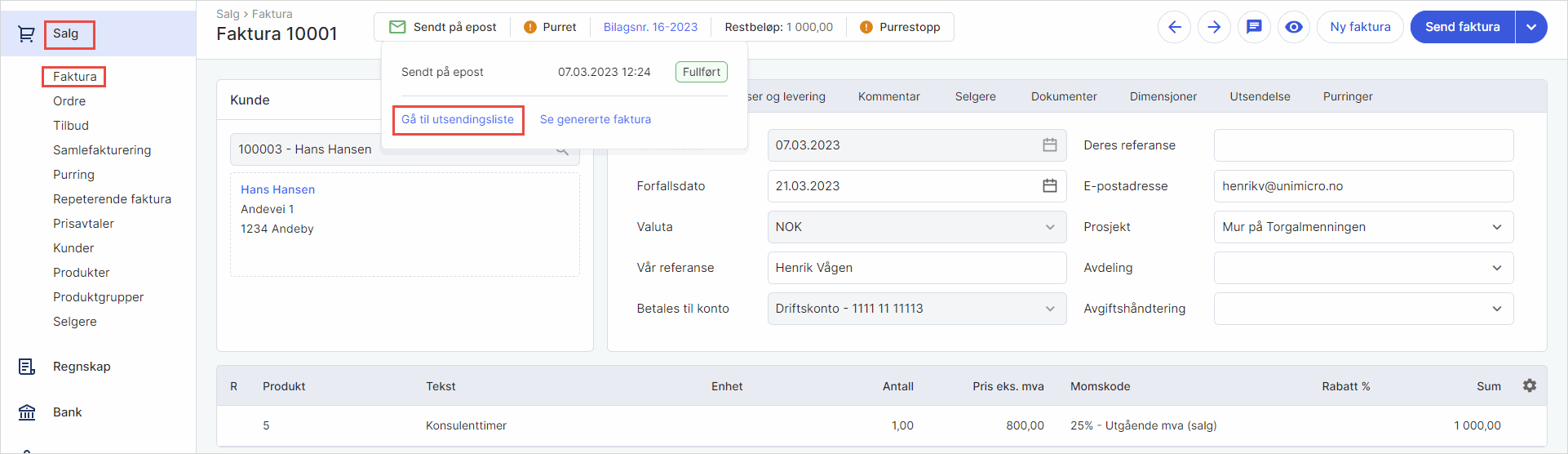Viewport: 1568px width, 454px height.
Task: Open the comments chat bubble icon
Action: tap(1254, 27)
